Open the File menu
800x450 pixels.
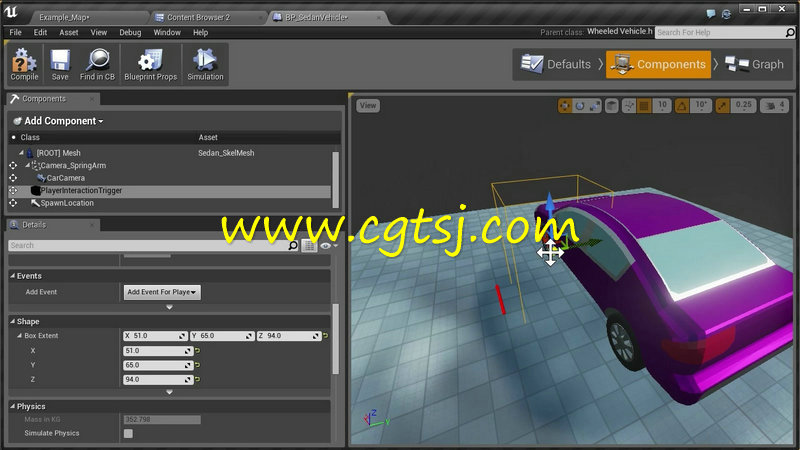tap(15, 33)
